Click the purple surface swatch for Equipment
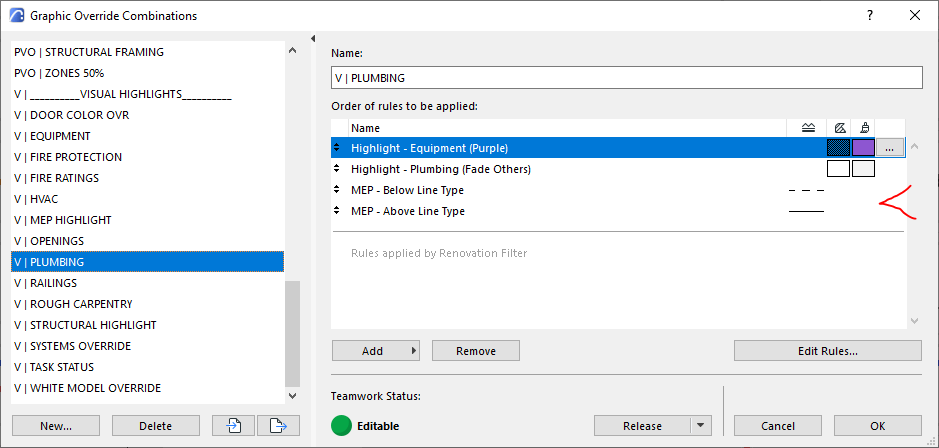 tap(864, 148)
